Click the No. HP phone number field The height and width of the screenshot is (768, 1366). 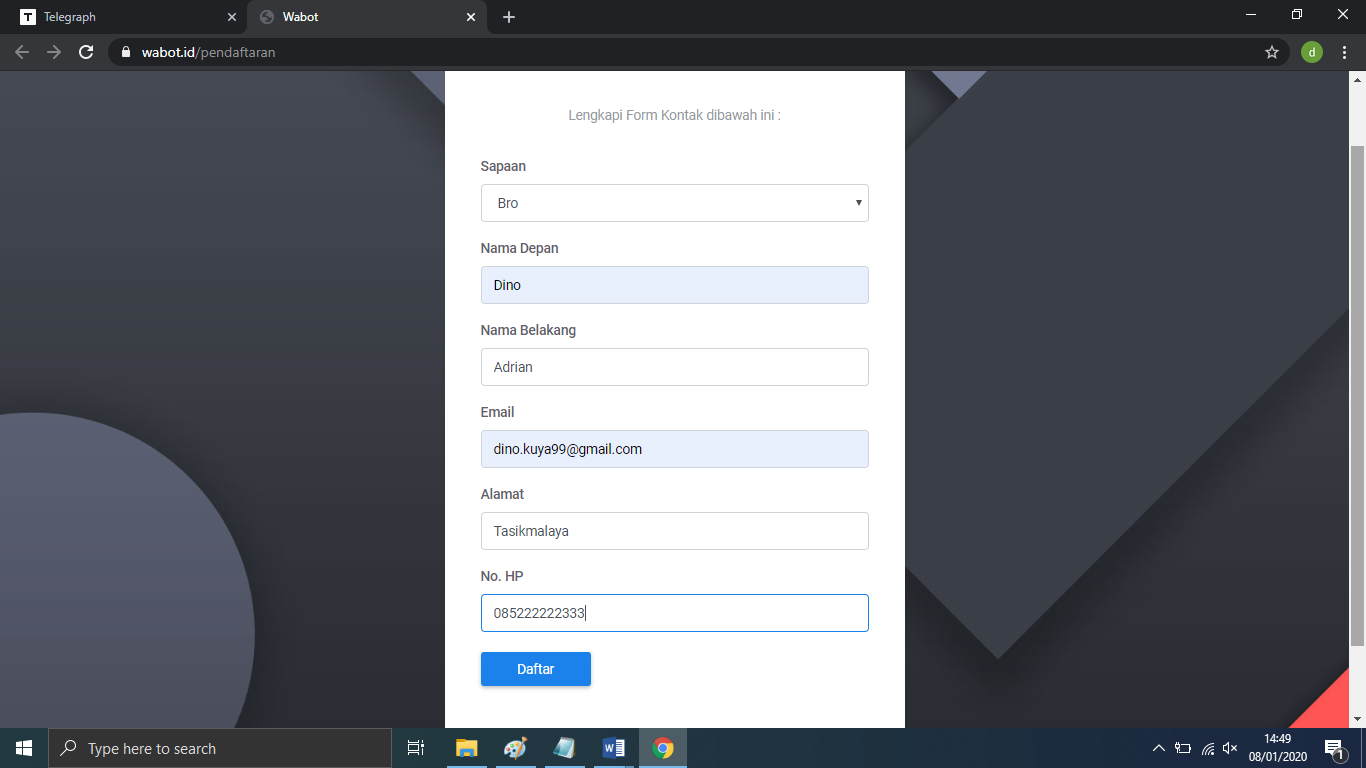(x=675, y=613)
